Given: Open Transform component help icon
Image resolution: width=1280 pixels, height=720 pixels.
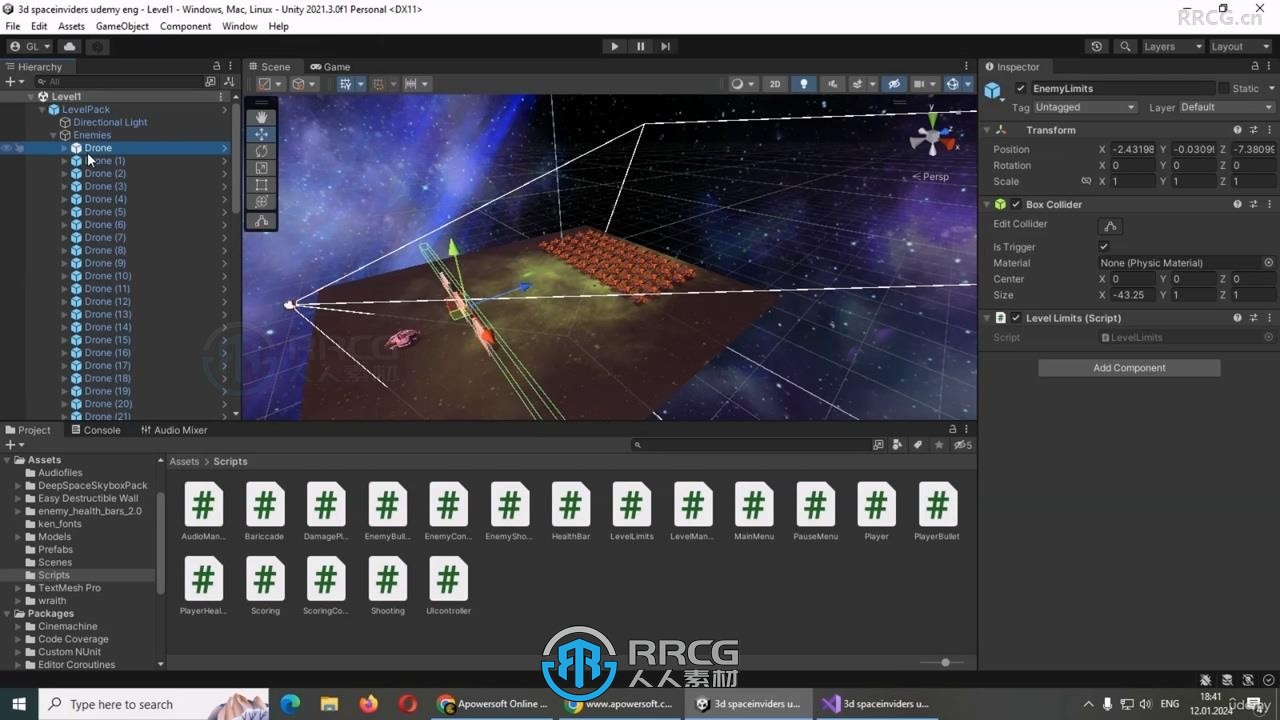Looking at the screenshot, I should pyautogui.click(x=1237, y=130).
